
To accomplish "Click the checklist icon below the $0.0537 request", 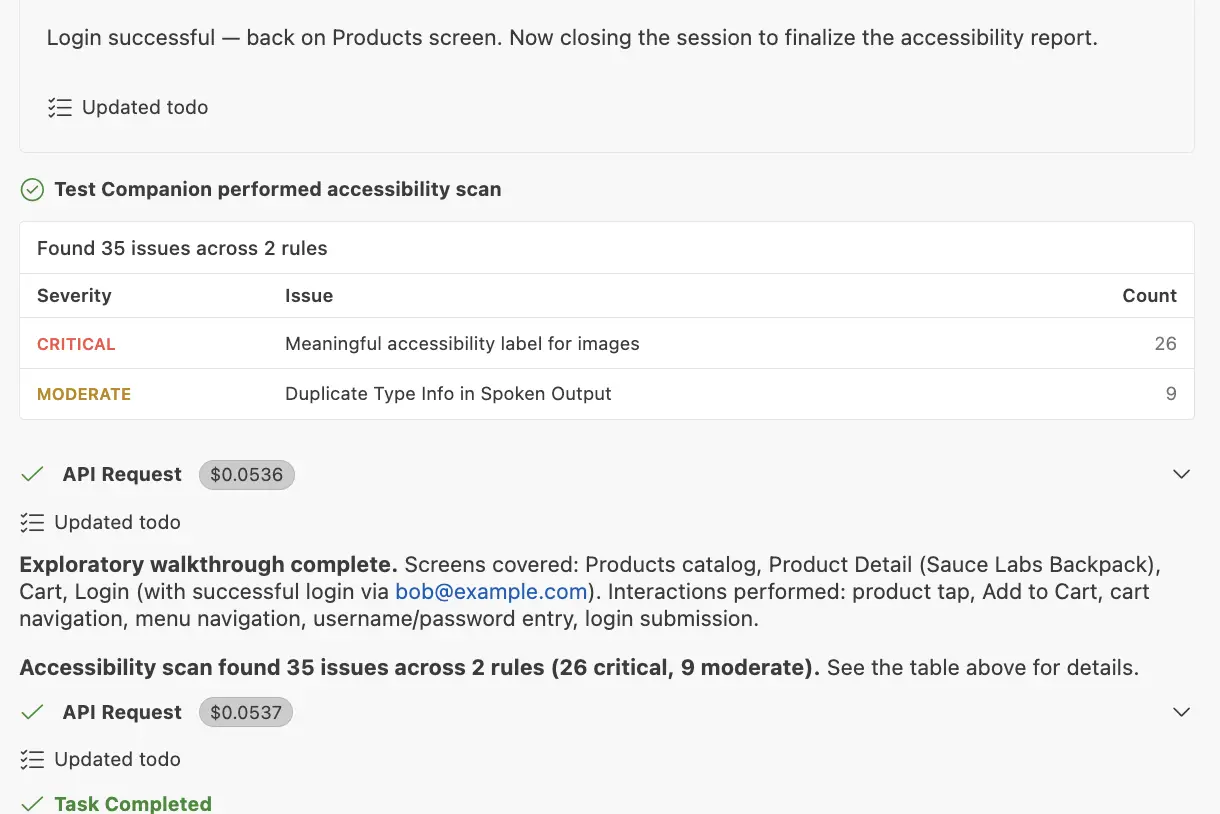I will point(32,759).
